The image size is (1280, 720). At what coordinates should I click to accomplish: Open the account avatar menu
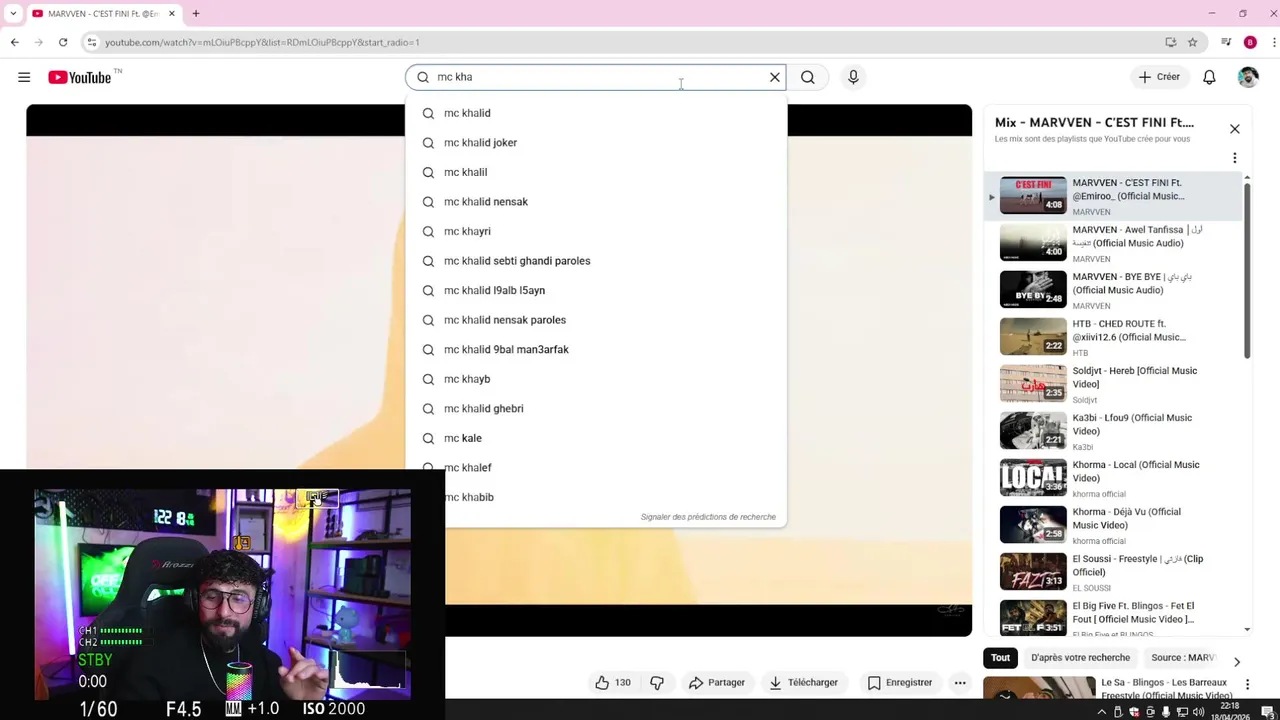tap(1248, 77)
